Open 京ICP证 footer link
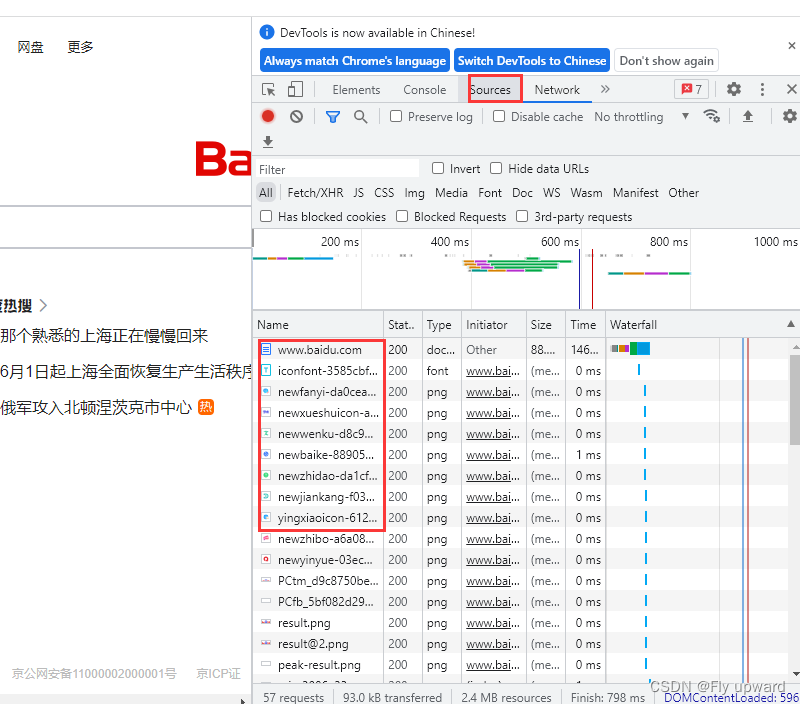 (x=218, y=673)
